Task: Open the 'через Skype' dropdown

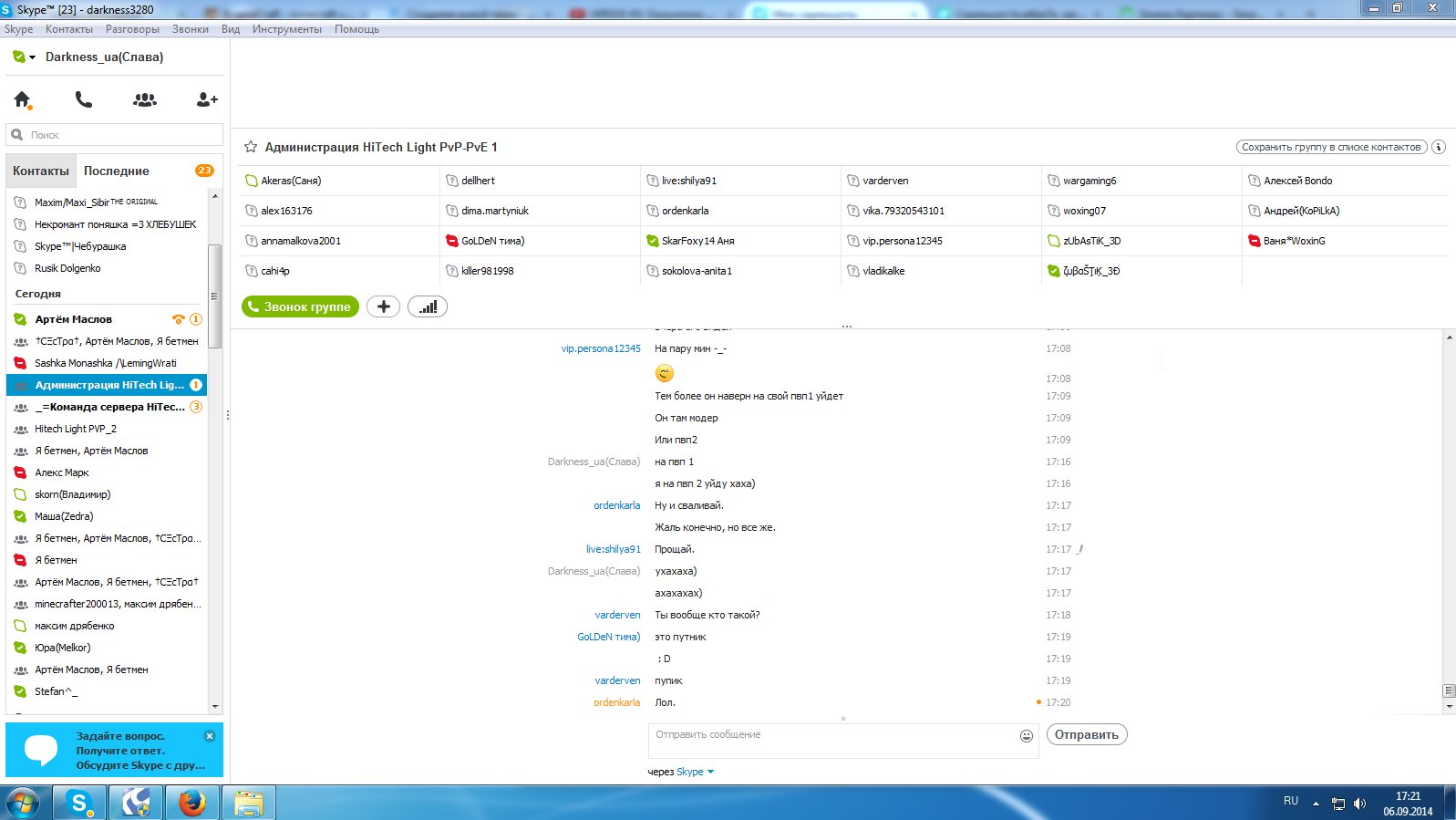Action: pyautogui.click(x=695, y=772)
